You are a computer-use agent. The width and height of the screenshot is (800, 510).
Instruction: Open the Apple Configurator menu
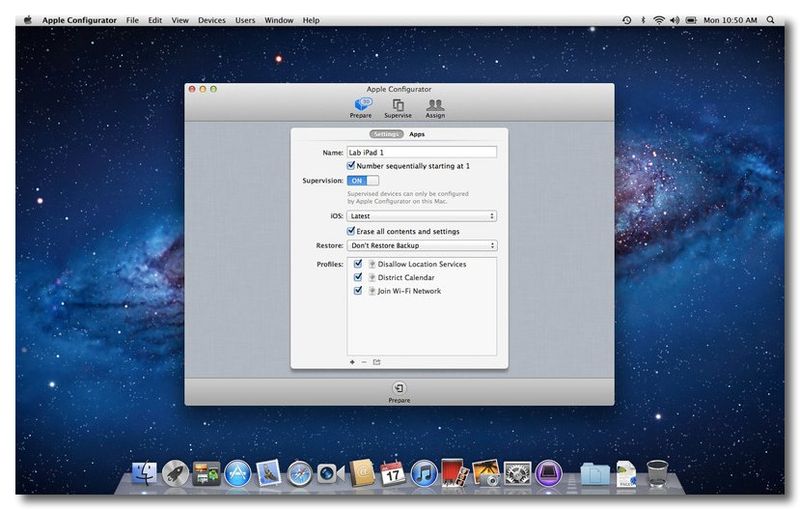[79, 20]
